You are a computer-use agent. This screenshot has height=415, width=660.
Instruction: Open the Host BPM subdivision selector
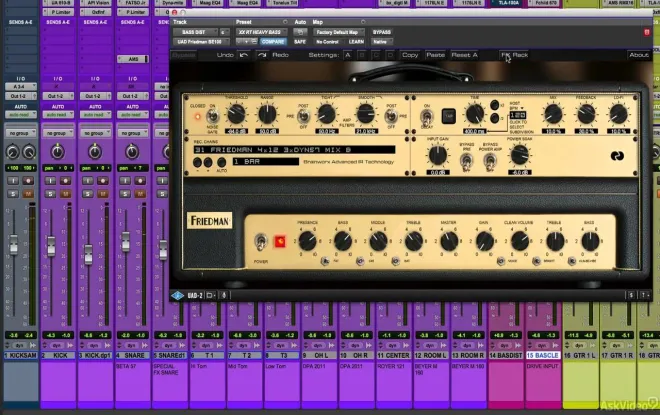click(517, 115)
